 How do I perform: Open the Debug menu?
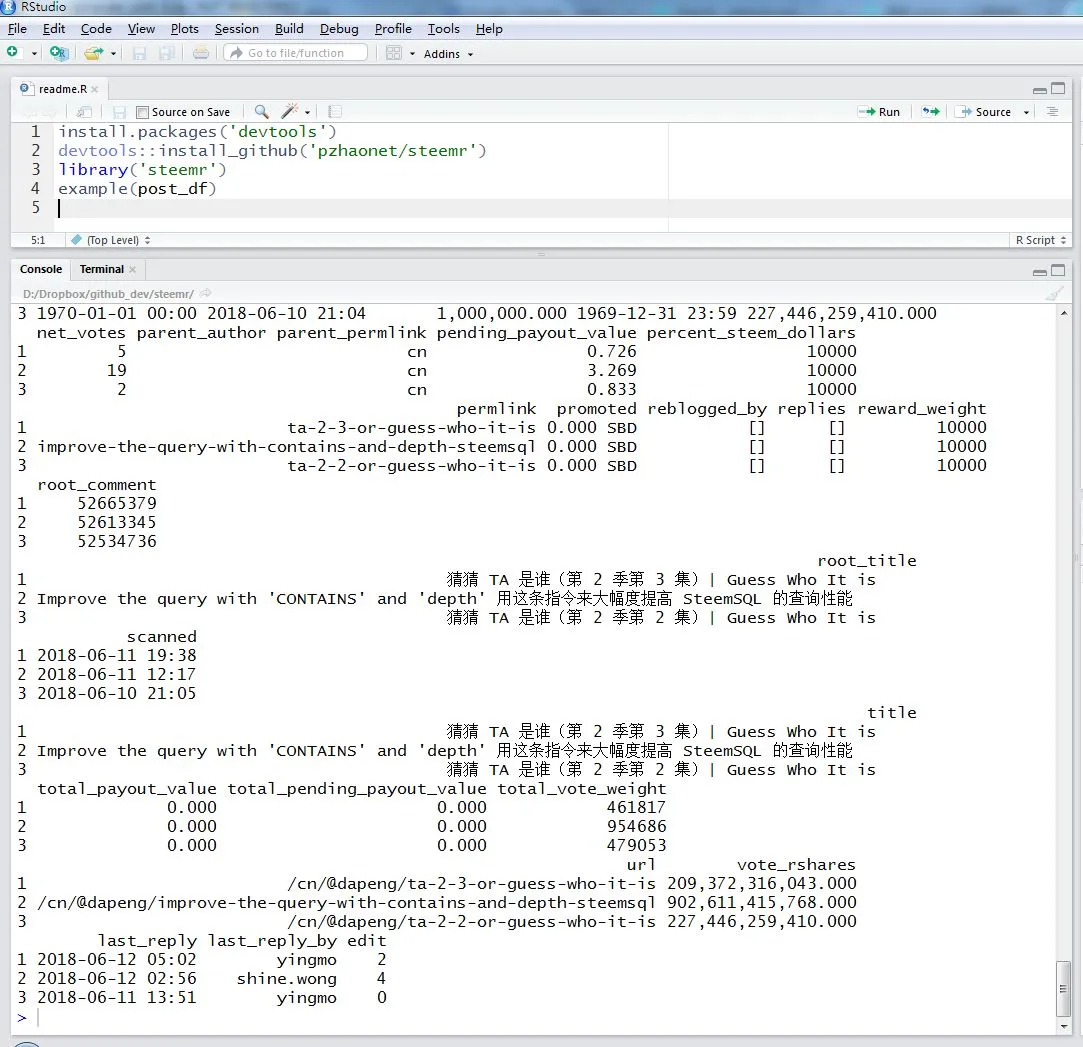point(339,29)
